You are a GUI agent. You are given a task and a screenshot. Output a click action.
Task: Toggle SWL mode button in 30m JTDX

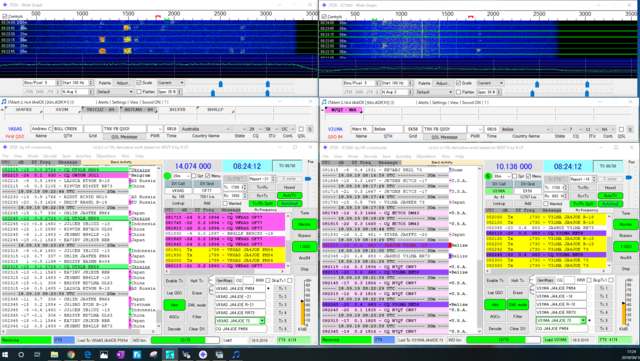(x=517, y=305)
